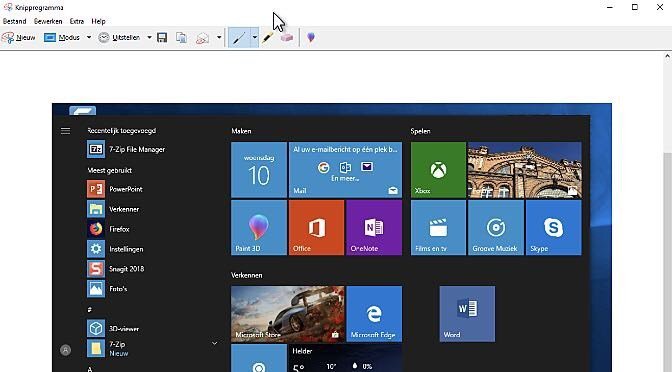Open the OneNote tile

point(374,228)
